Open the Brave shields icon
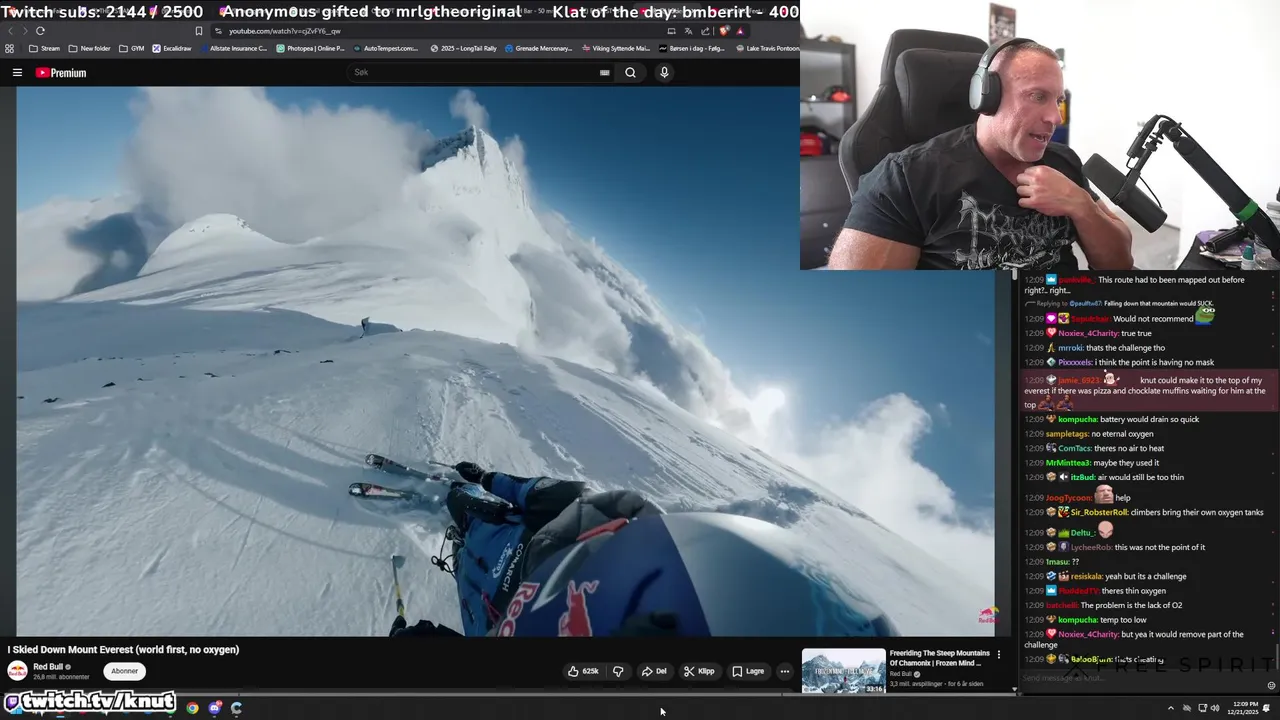The image size is (1280, 720). 724,31
